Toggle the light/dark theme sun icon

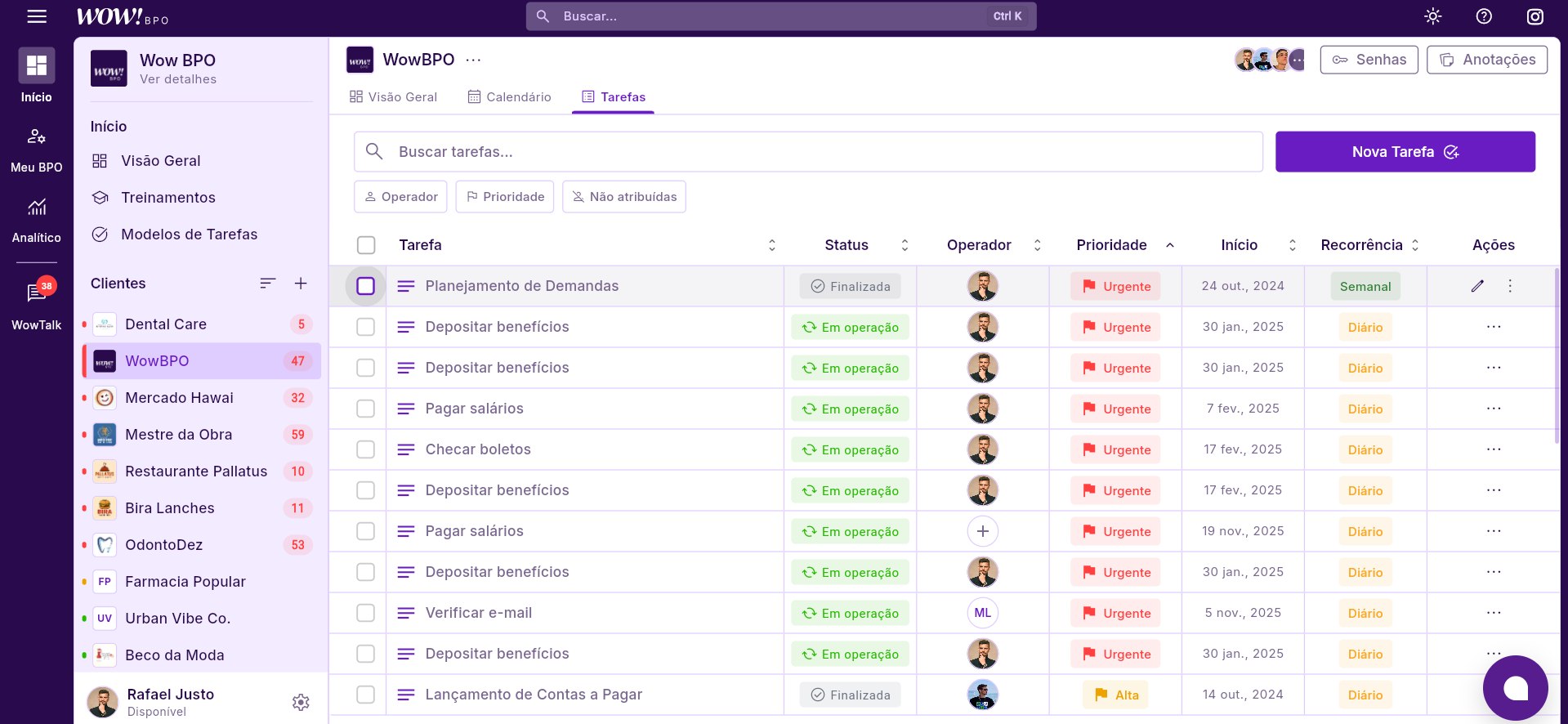[1432, 16]
